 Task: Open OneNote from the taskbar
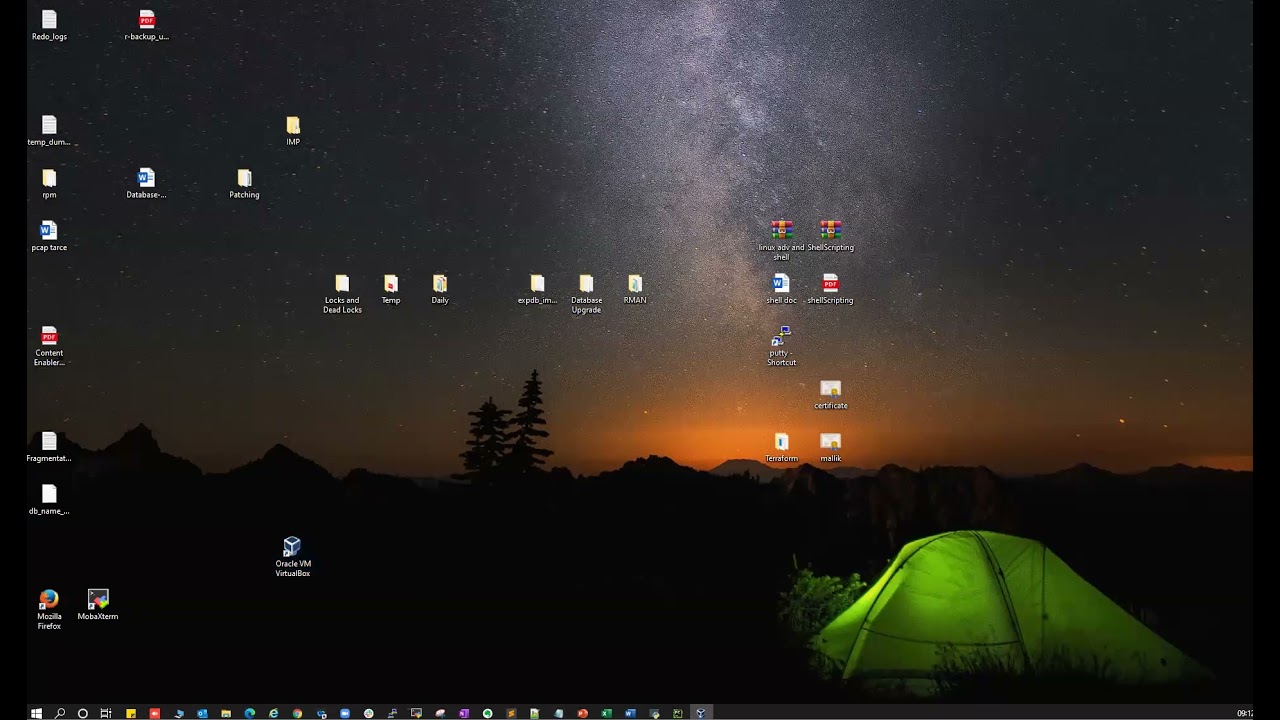[464, 713]
